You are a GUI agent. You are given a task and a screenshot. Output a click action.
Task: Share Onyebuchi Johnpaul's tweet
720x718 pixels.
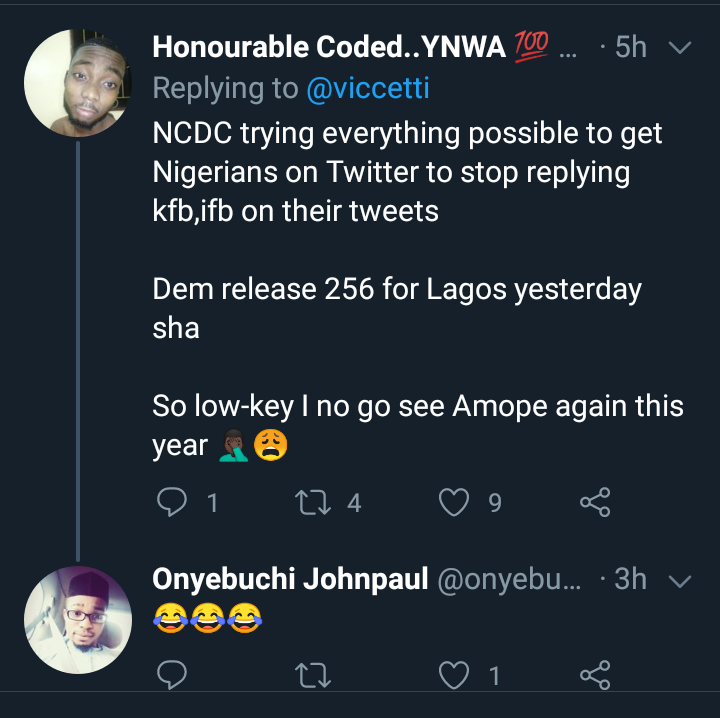[x=595, y=677]
